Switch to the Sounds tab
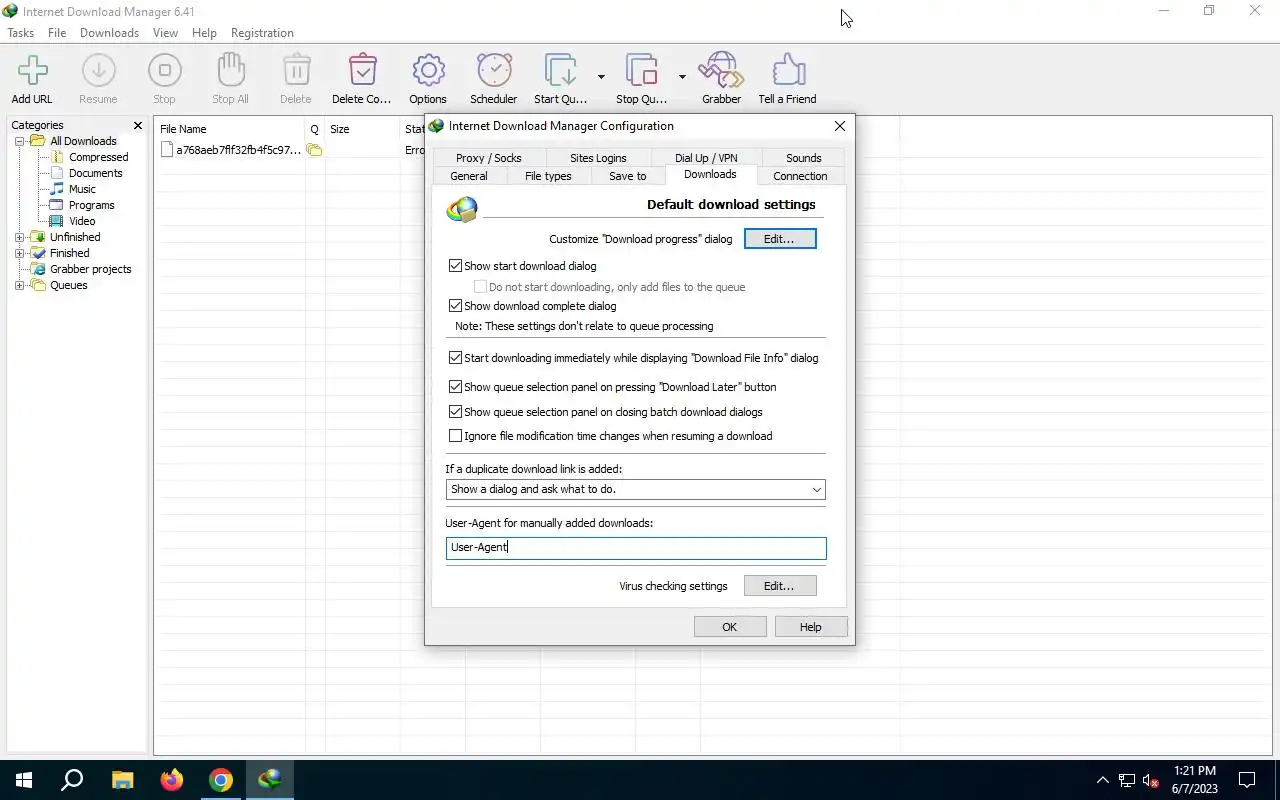This screenshot has height=800, width=1280. 804,158
